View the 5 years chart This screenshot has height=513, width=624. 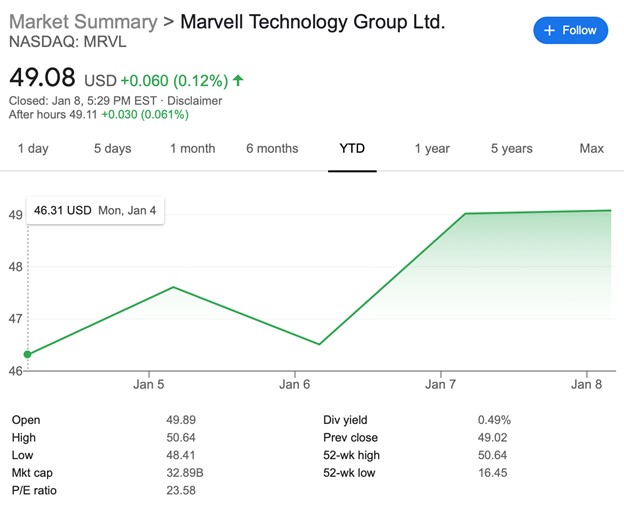[511, 148]
